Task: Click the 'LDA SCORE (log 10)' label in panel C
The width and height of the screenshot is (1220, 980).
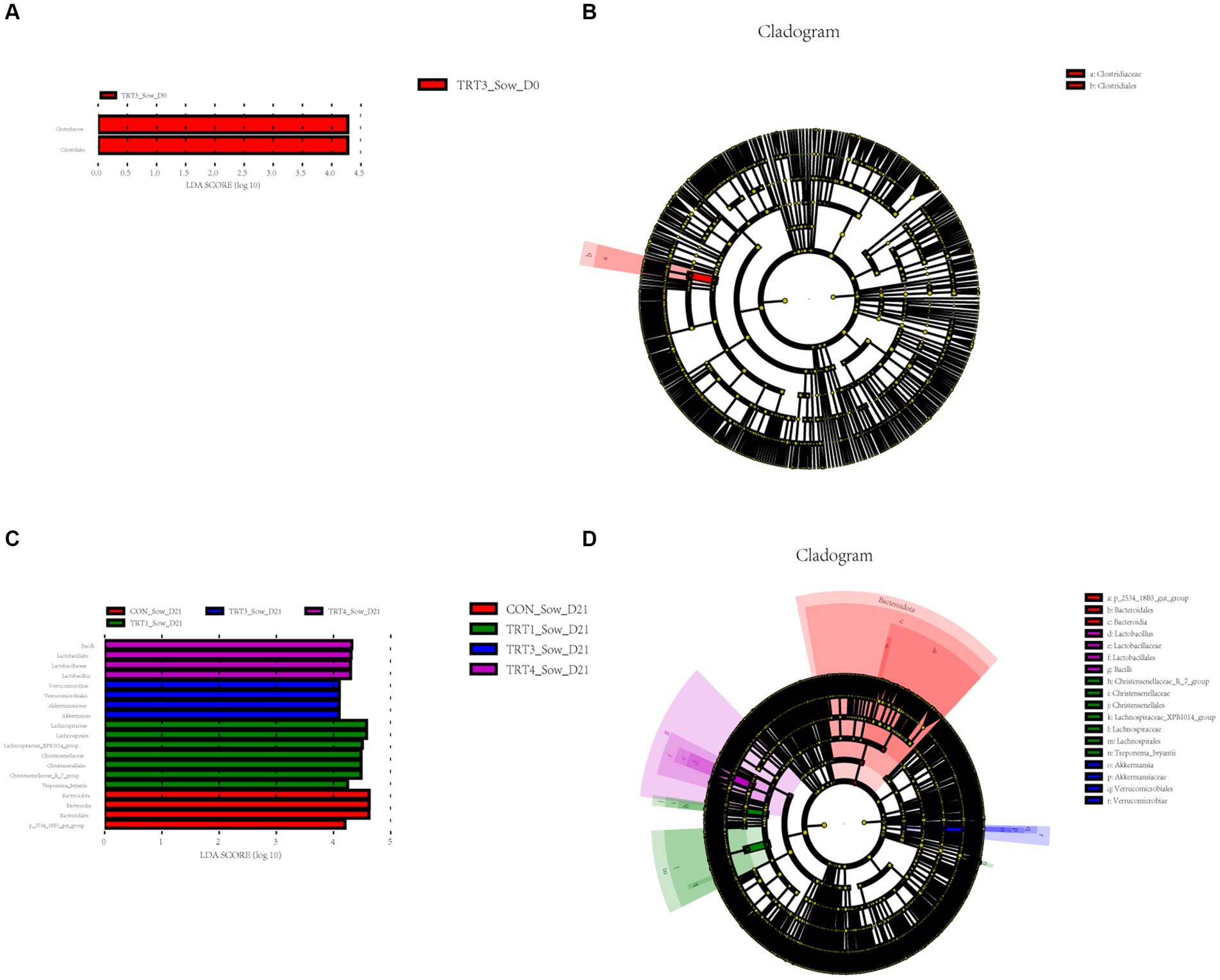Action: coord(240,854)
